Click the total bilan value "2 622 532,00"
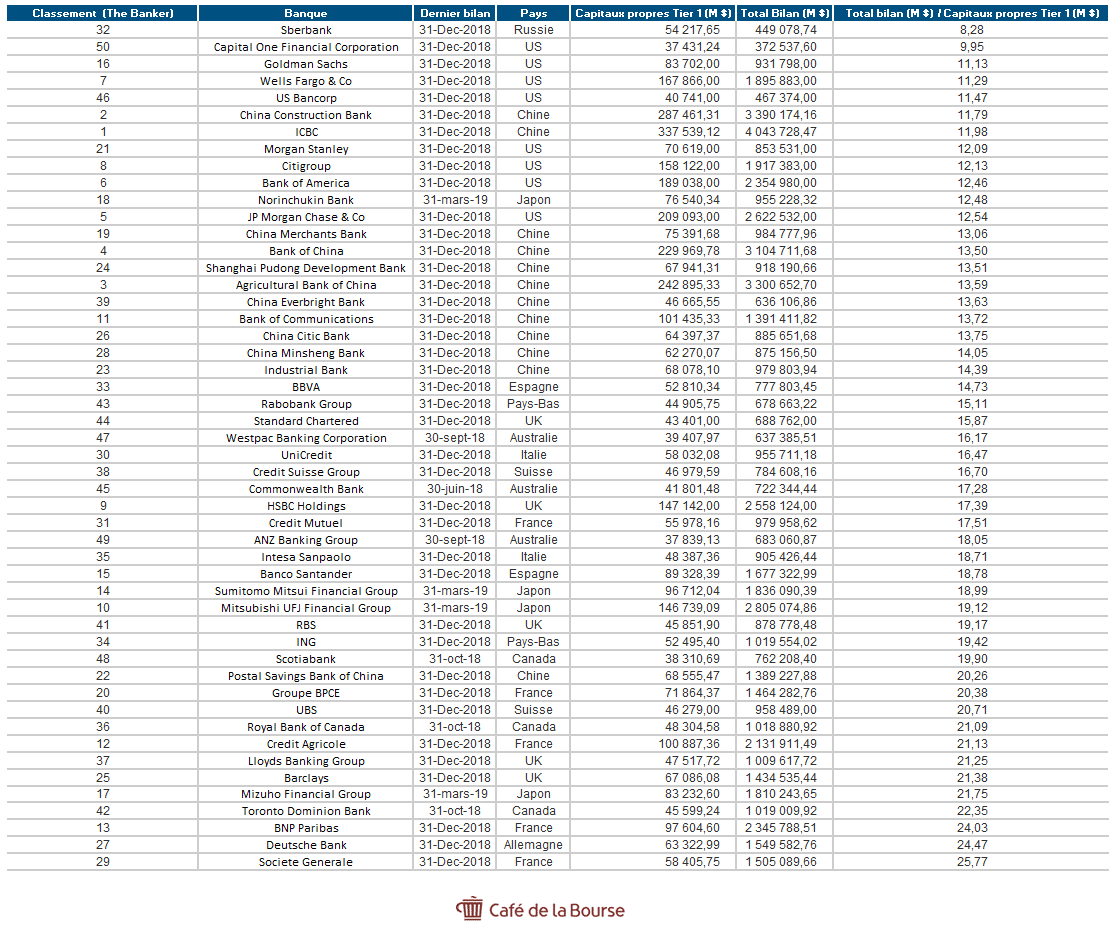This screenshot has width=1119, height=928. [x=781, y=217]
